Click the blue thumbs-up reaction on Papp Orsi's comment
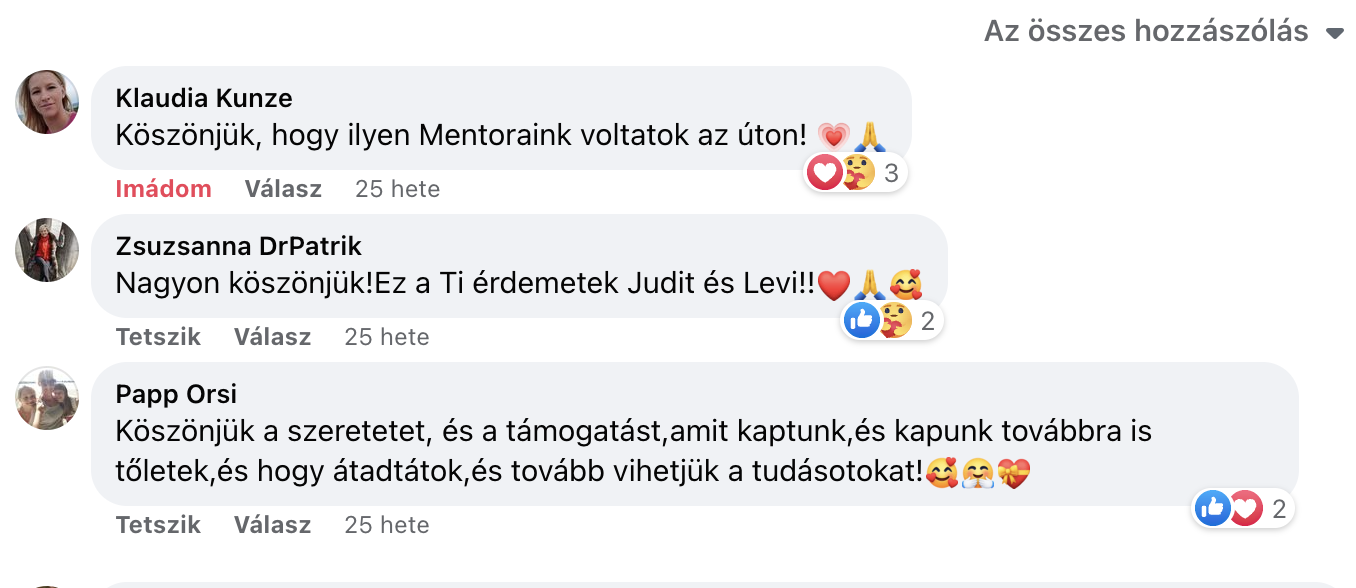Viewport: 1356px width, 588px height. (x=1212, y=509)
